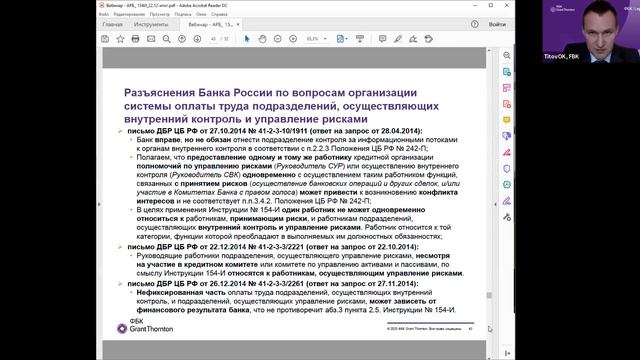Print the document with the printer icon
Screen dimensions: 640x360
coord(136,39)
